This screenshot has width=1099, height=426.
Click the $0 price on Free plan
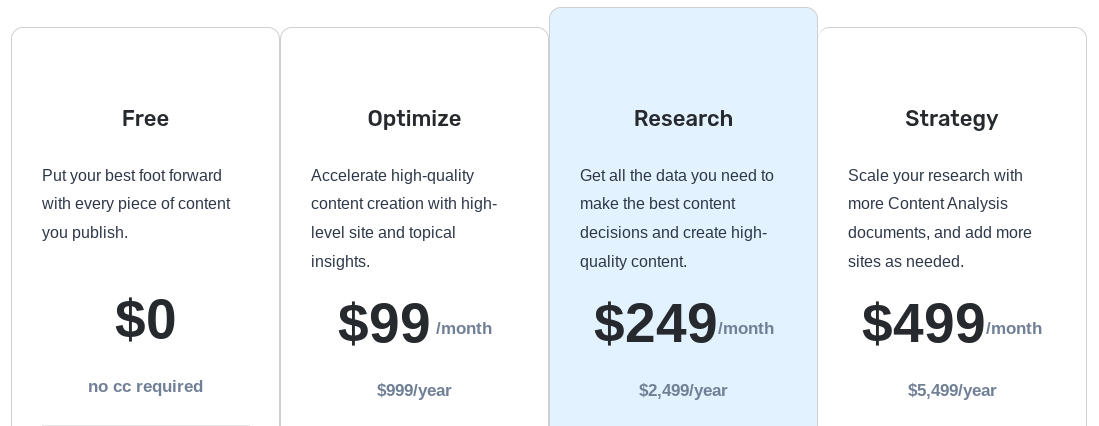click(145, 320)
